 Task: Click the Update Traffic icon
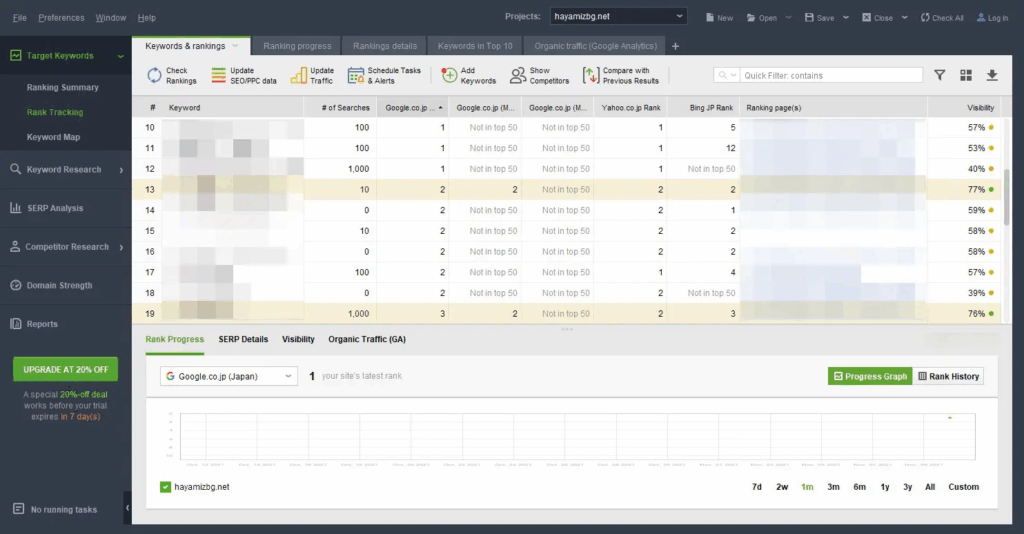click(x=298, y=76)
